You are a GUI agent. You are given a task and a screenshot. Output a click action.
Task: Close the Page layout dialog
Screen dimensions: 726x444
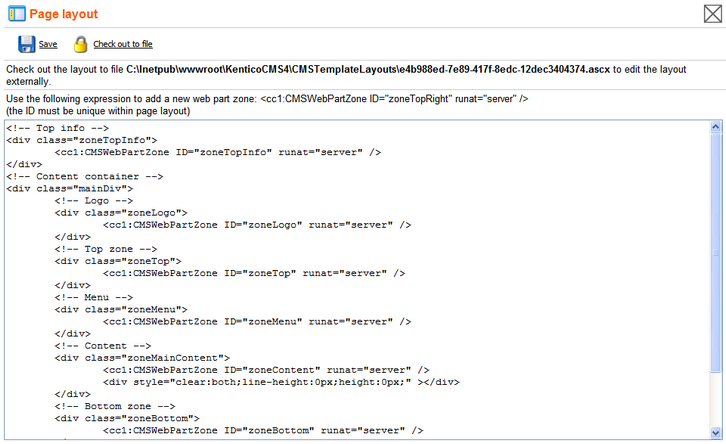tap(713, 13)
